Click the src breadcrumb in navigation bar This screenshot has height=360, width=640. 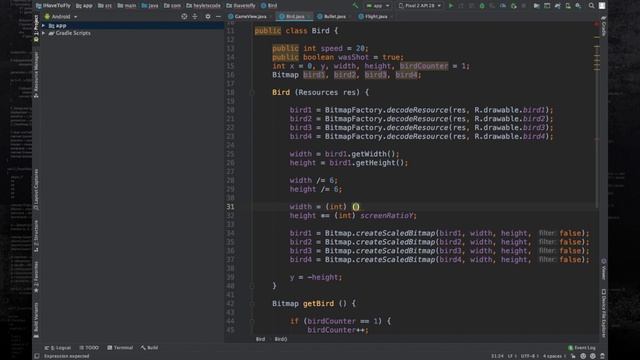point(105,6)
